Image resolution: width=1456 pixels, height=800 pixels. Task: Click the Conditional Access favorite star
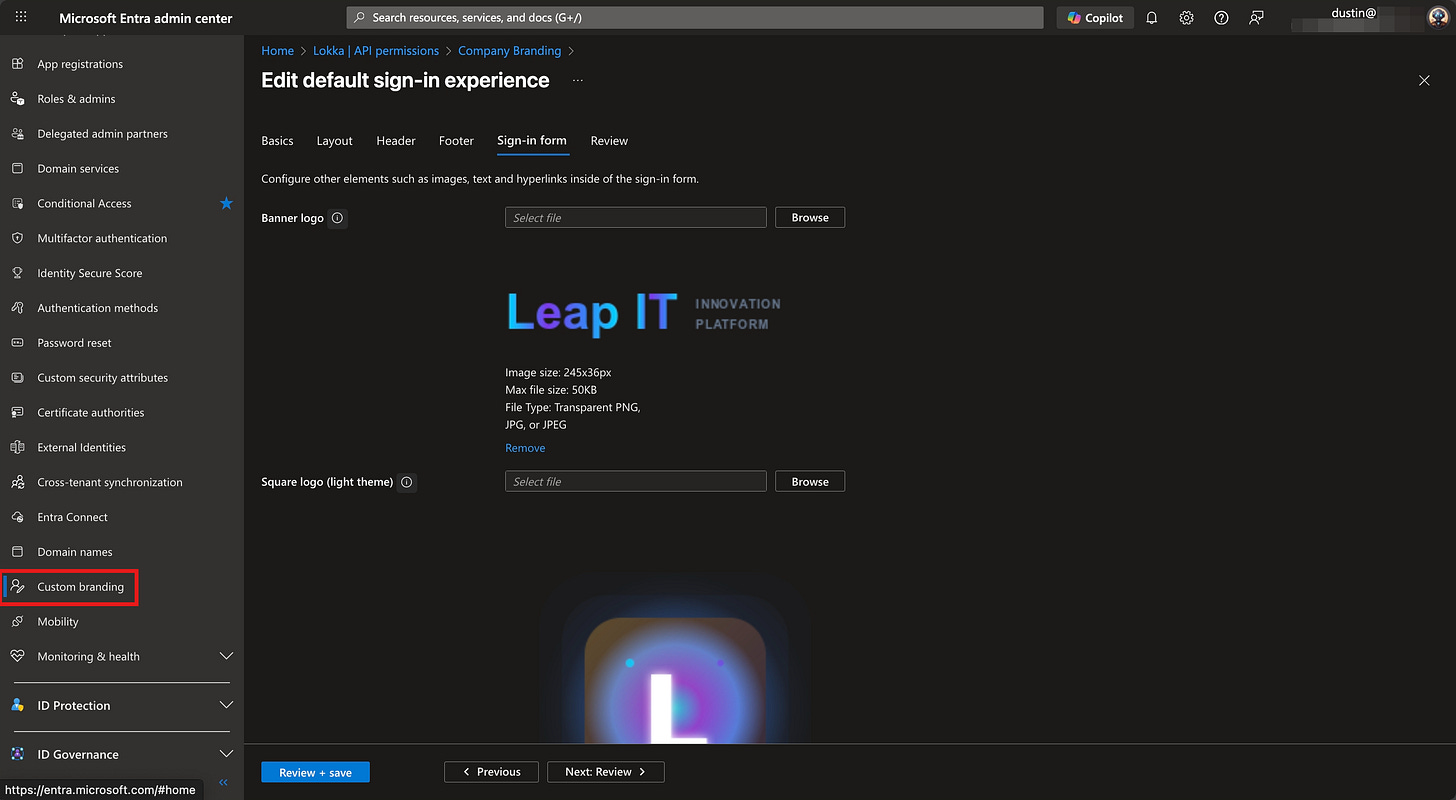226,203
